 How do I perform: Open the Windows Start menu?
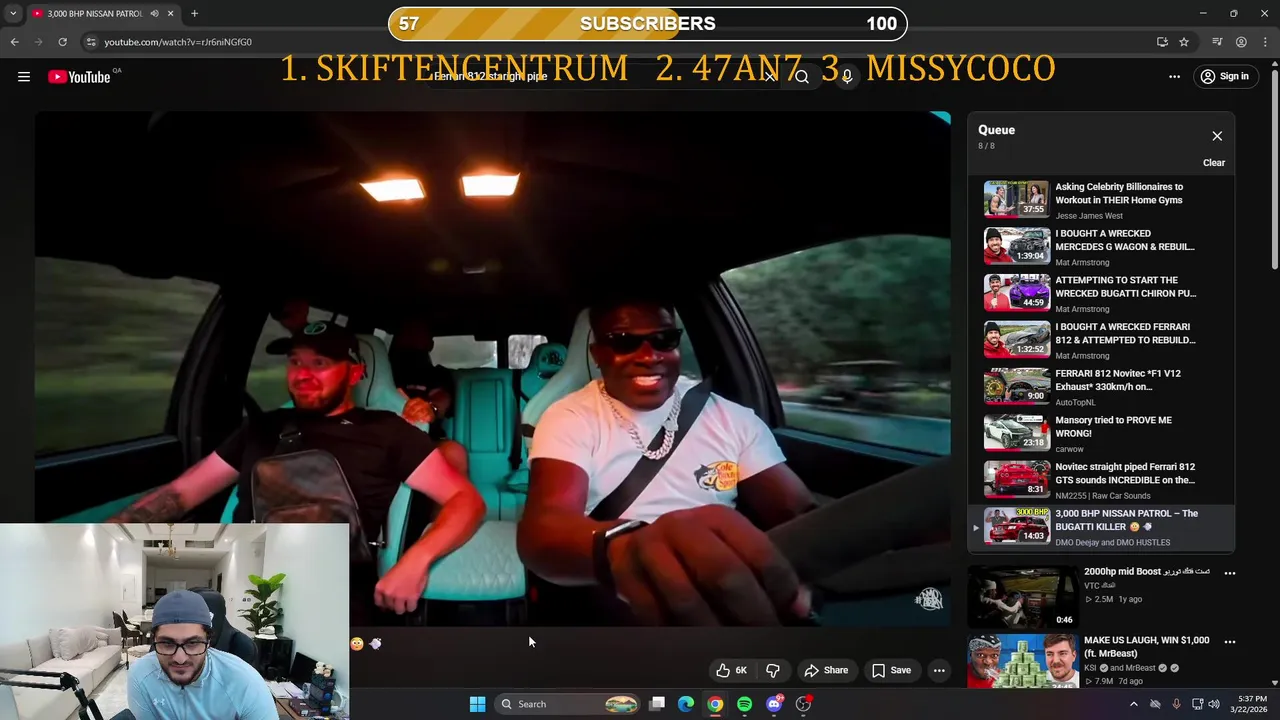coord(477,704)
